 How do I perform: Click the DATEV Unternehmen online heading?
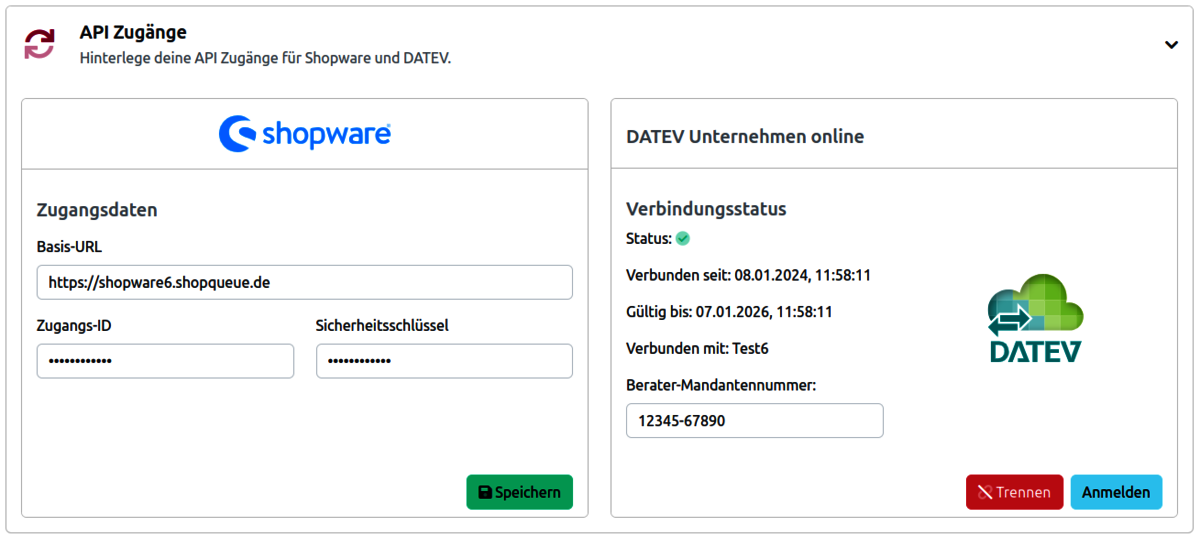coord(745,137)
